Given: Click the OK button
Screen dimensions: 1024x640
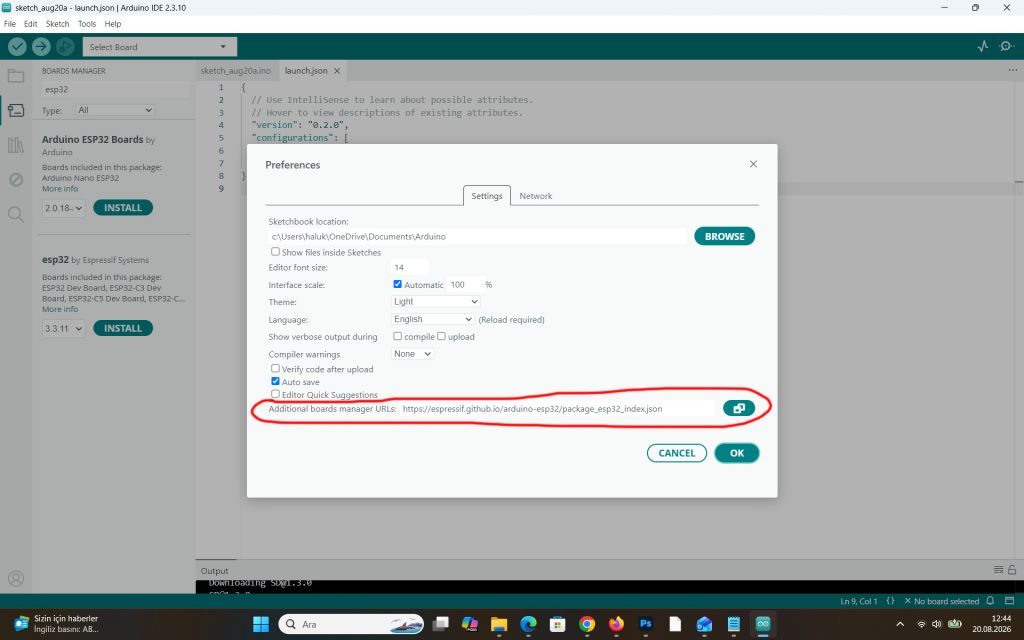Looking at the screenshot, I should [x=737, y=453].
